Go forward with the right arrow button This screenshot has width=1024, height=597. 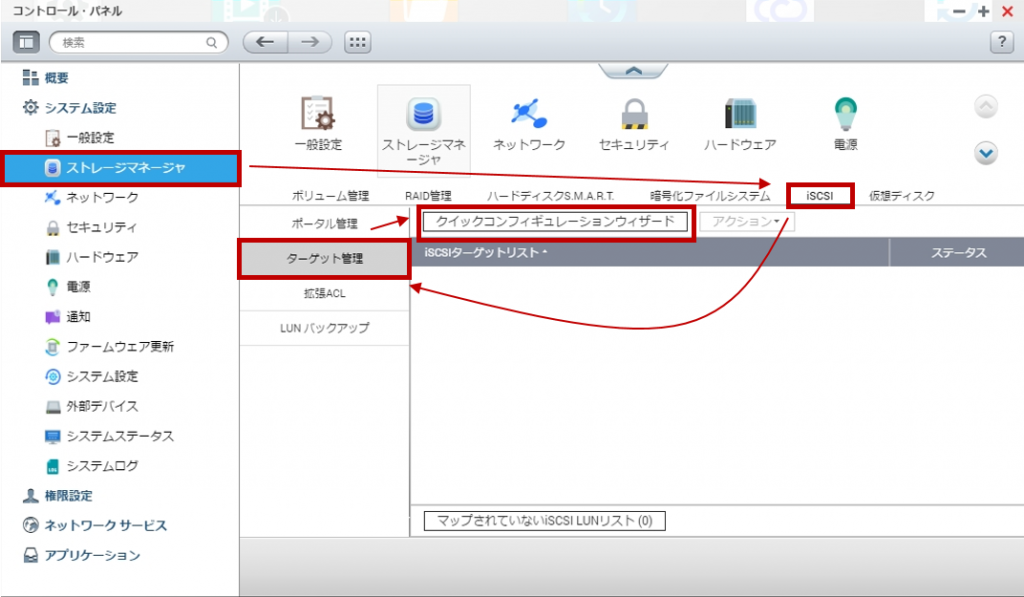click(x=310, y=42)
